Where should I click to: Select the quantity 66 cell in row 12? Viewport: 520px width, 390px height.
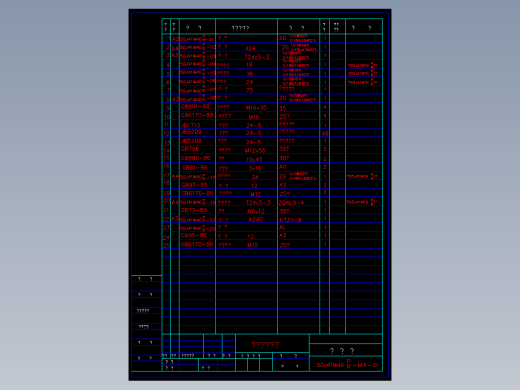[325, 134]
